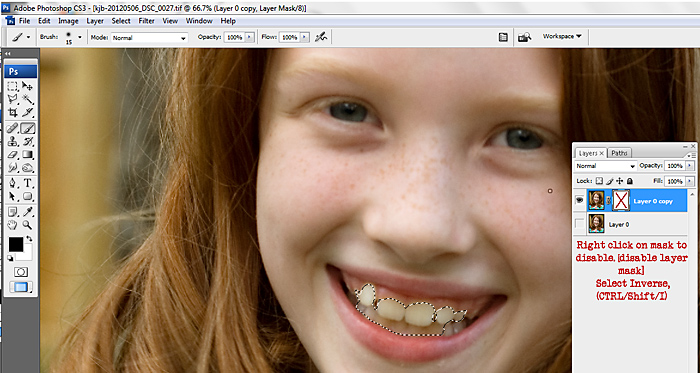Select the Path Selection tool
The image size is (700, 373).
point(12,196)
